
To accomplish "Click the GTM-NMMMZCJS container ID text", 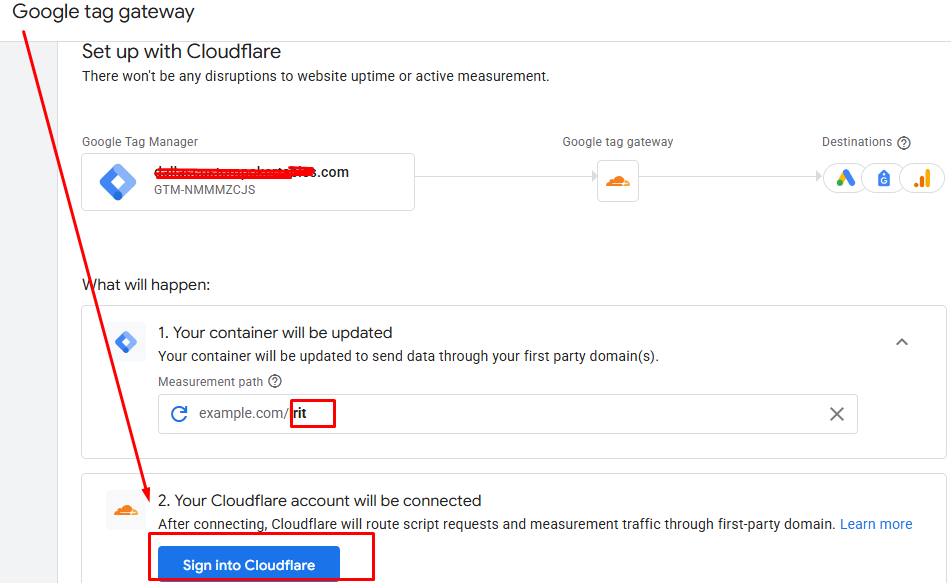I will 204,190.
